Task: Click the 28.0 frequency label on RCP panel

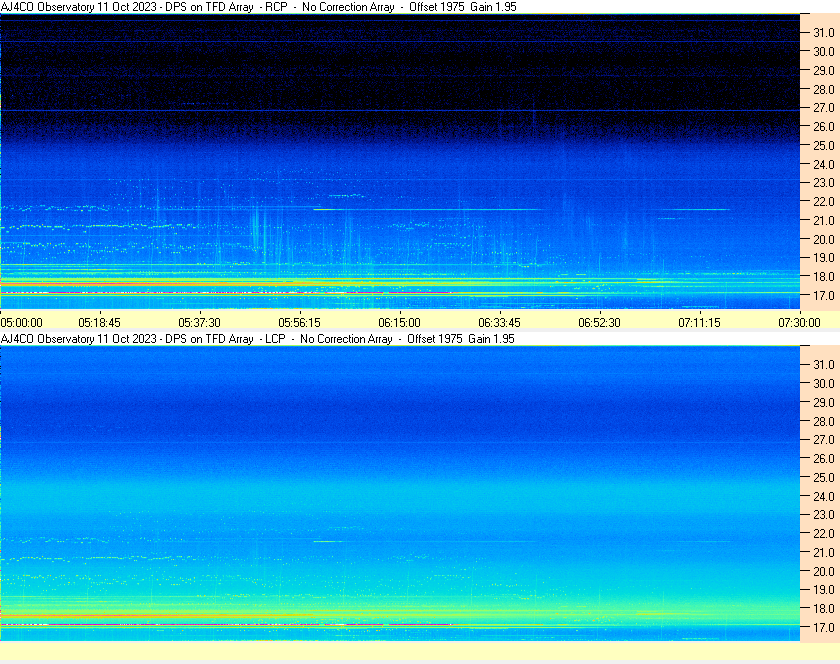Action: click(x=824, y=89)
